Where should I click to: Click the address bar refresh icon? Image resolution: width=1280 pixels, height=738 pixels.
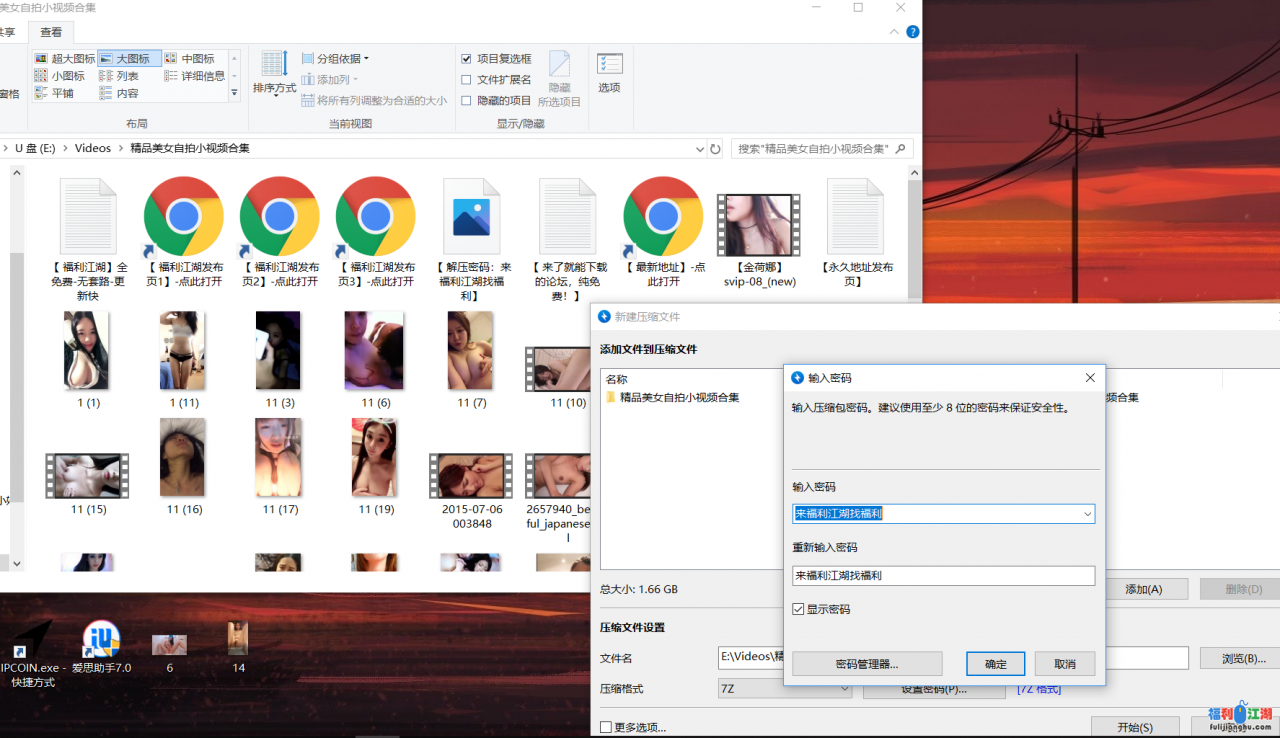coord(715,148)
